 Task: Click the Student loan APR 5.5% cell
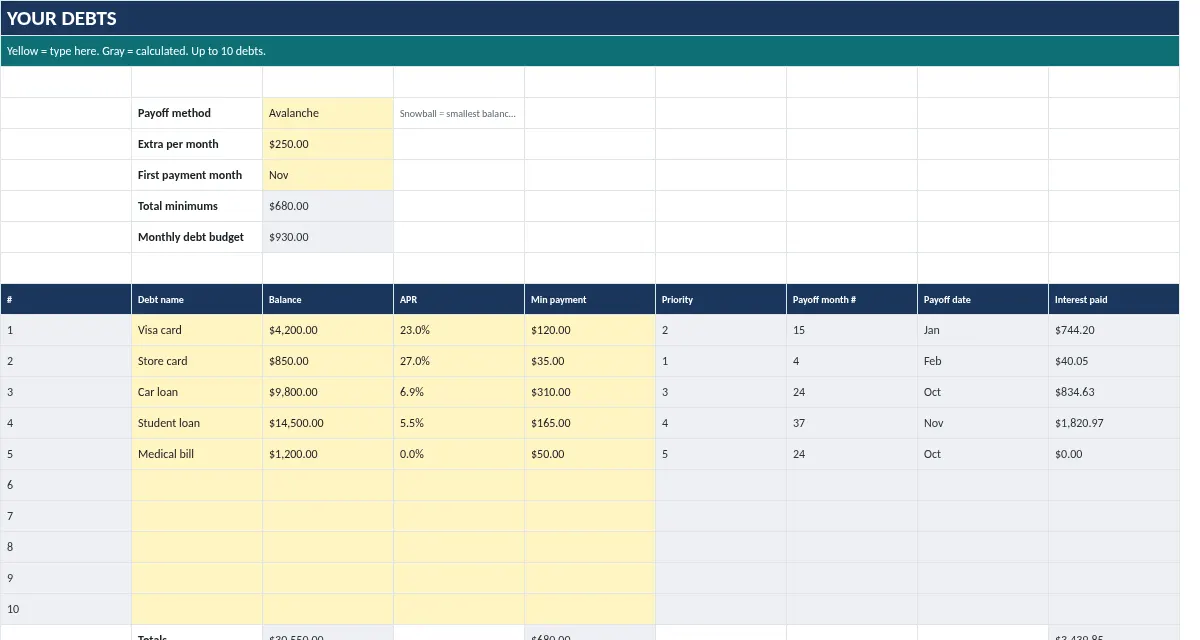tap(459, 423)
